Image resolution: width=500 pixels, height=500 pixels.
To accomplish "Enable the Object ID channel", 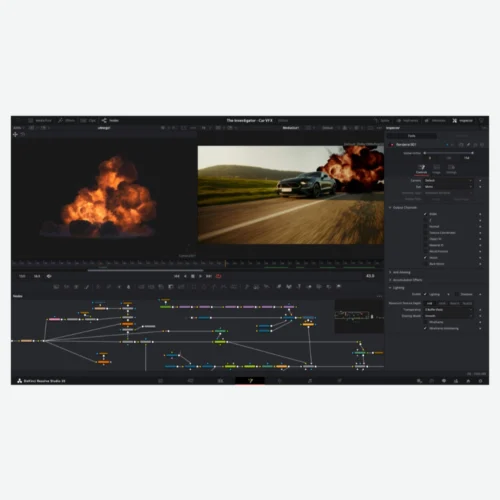I will click(425, 239).
